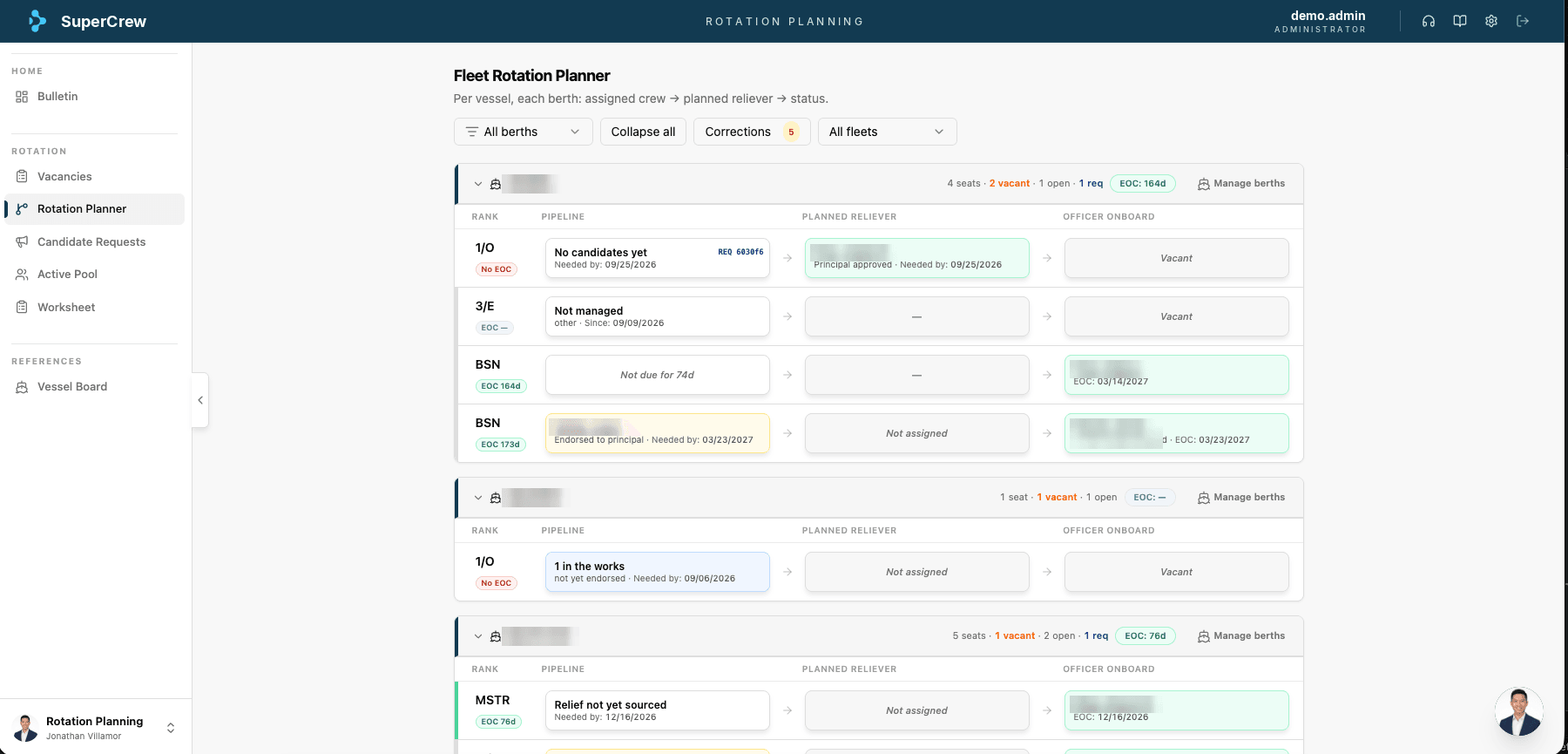
Task: Open Vessel Board reference
Action: coord(94,387)
